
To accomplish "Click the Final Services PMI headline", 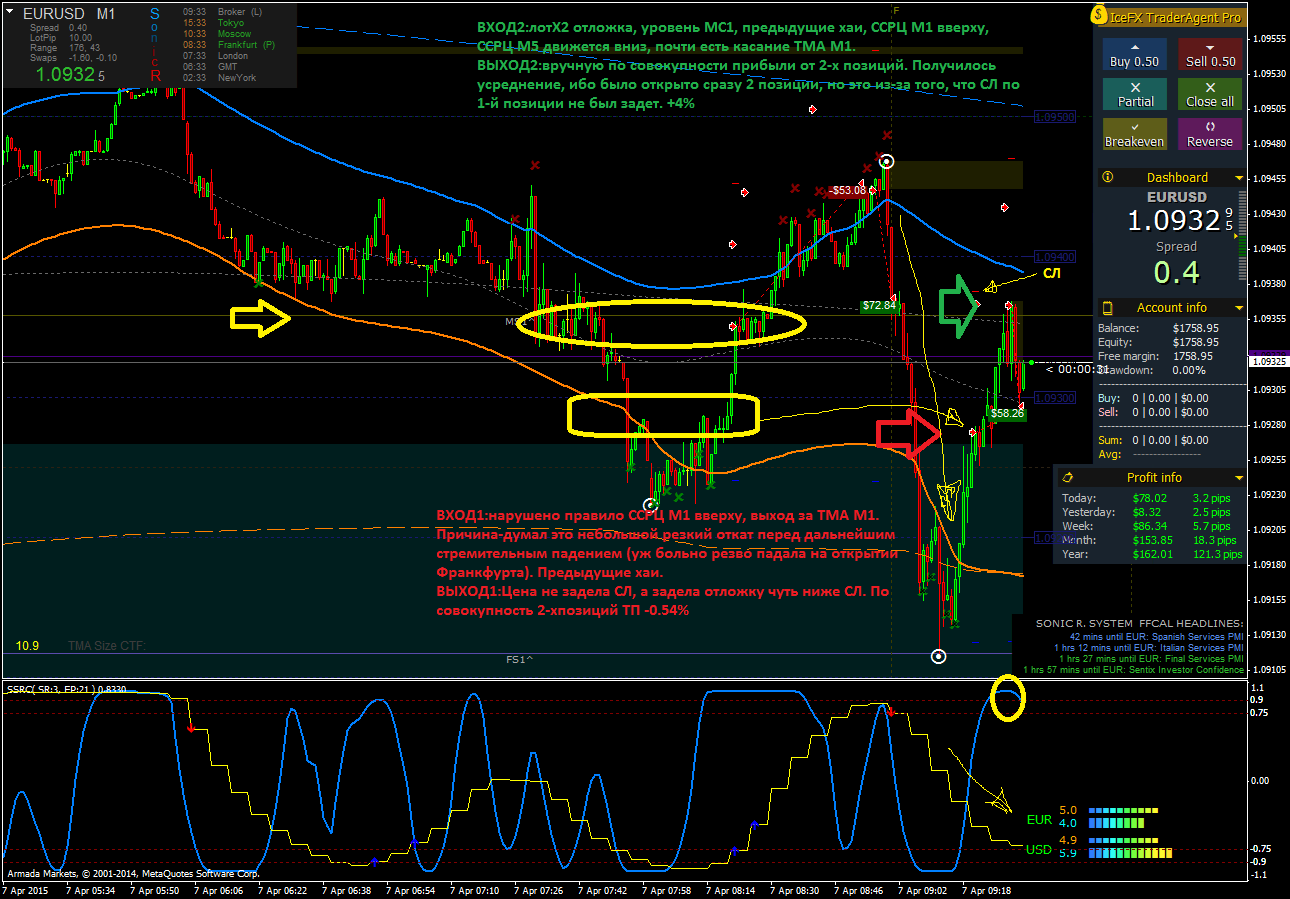I will (1152, 659).
